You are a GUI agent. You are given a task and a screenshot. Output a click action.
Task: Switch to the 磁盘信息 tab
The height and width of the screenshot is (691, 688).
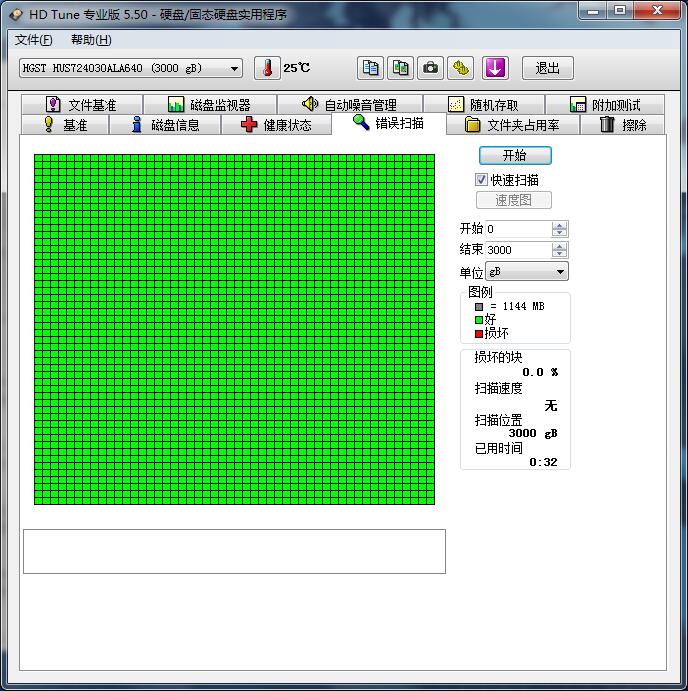pyautogui.click(x=165, y=125)
